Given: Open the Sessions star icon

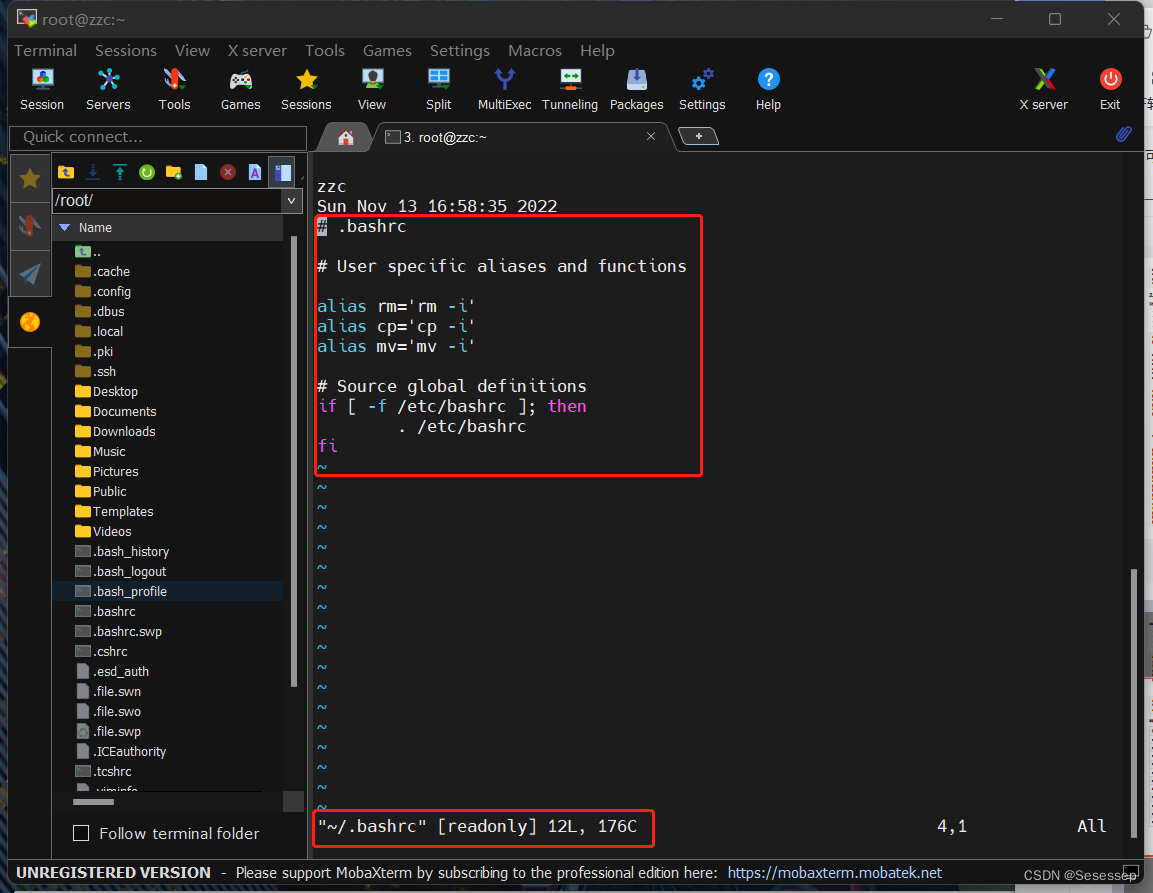Looking at the screenshot, I should [306, 88].
